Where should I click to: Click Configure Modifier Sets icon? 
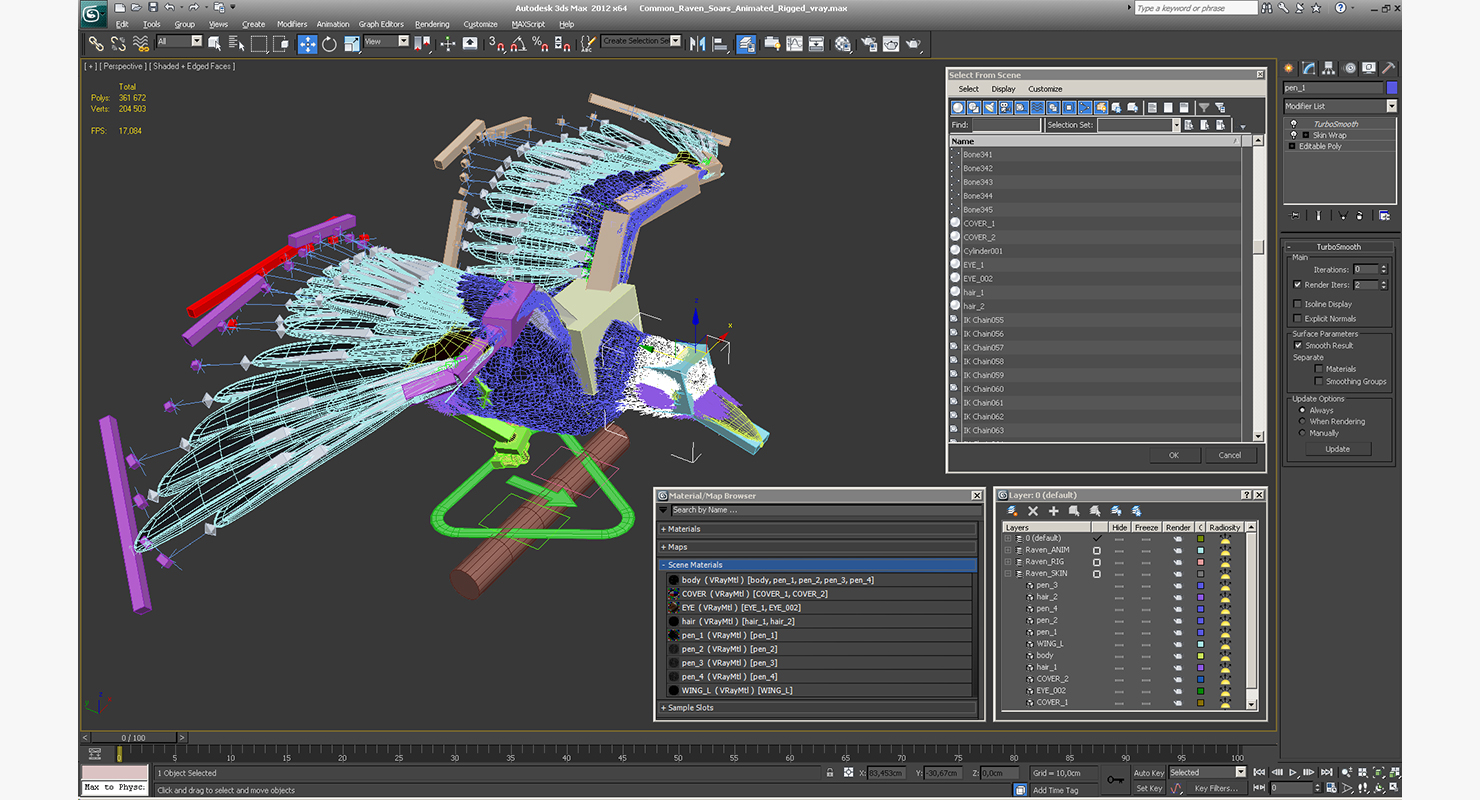(x=1384, y=215)
